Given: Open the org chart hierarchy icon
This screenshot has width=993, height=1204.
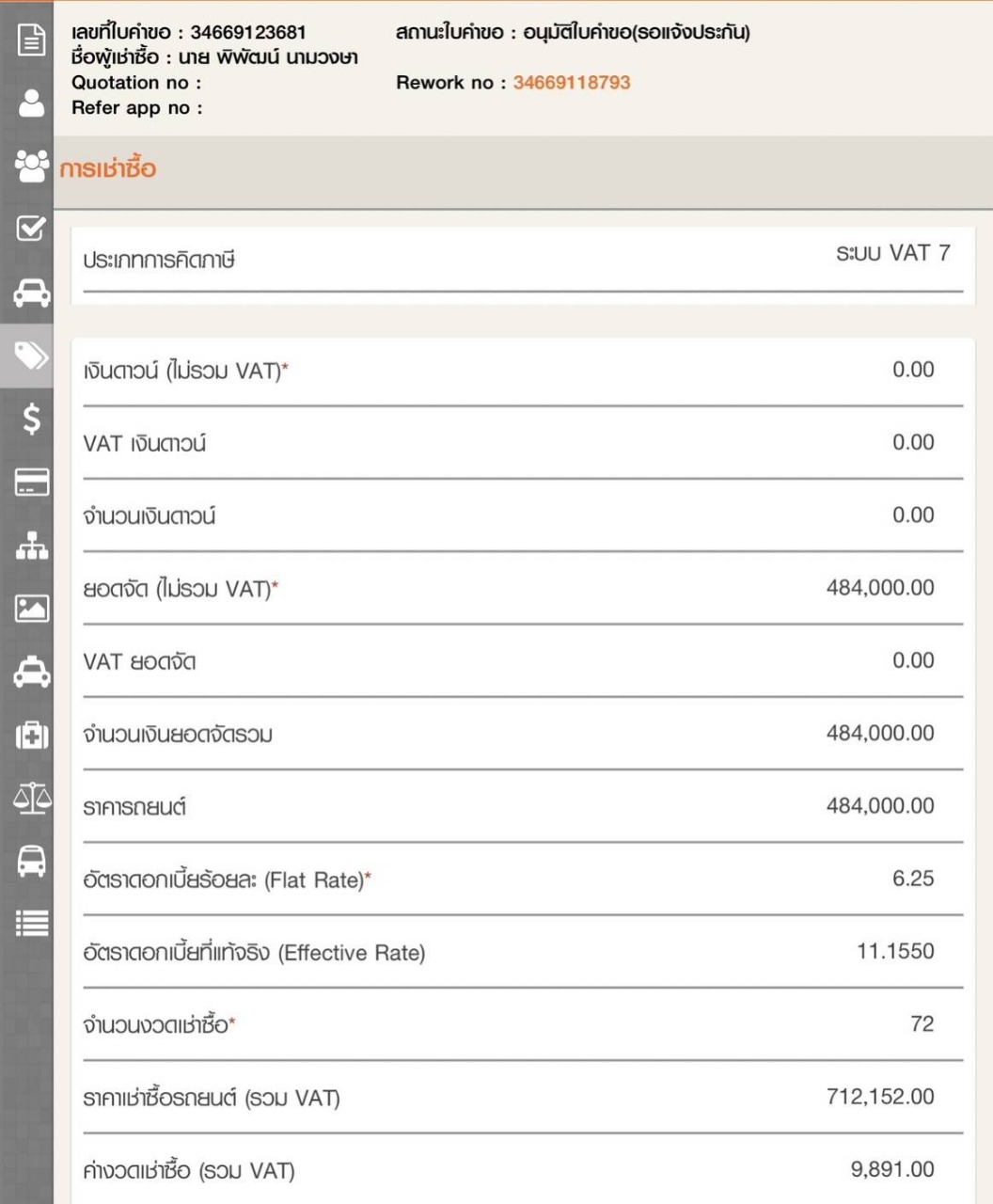Looking at the screenshot, I should 31,546.
